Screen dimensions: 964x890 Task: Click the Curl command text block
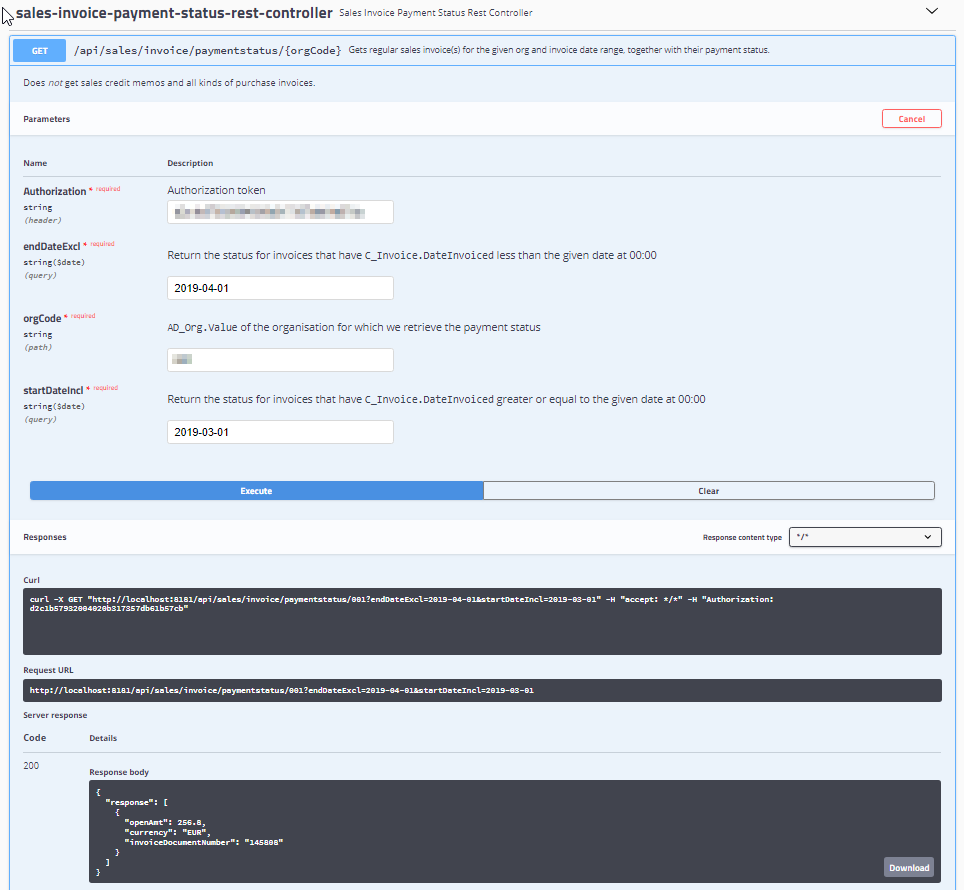tap(482, 621)
